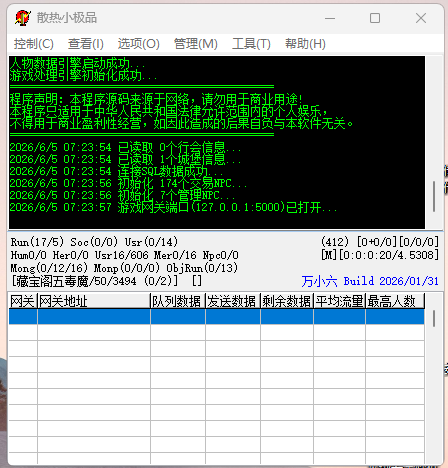The width and height of the screenshot is (448, 468).
Task: Open the 控制(C) menu
Action: click(33, 44)
